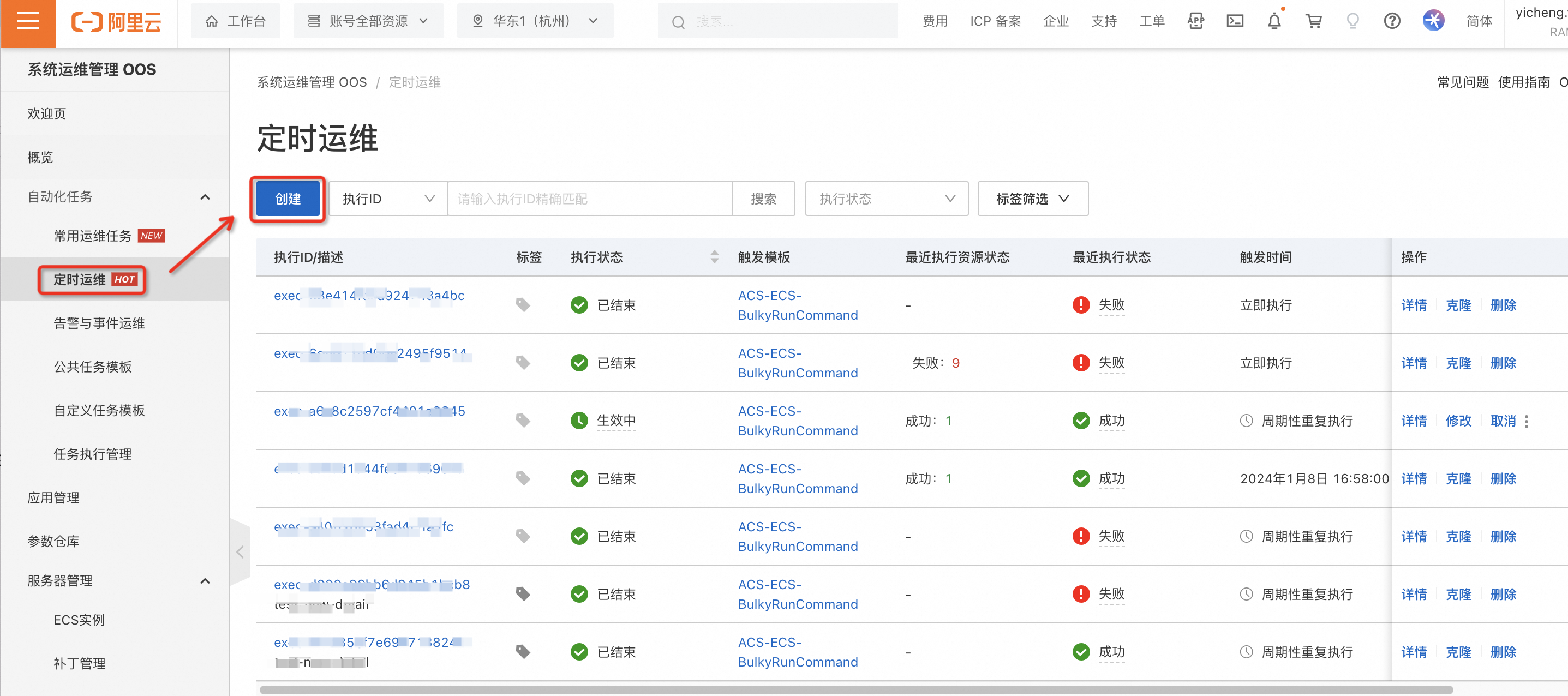
Task: Click the blue 创建 button
Action: click(288, 199)
